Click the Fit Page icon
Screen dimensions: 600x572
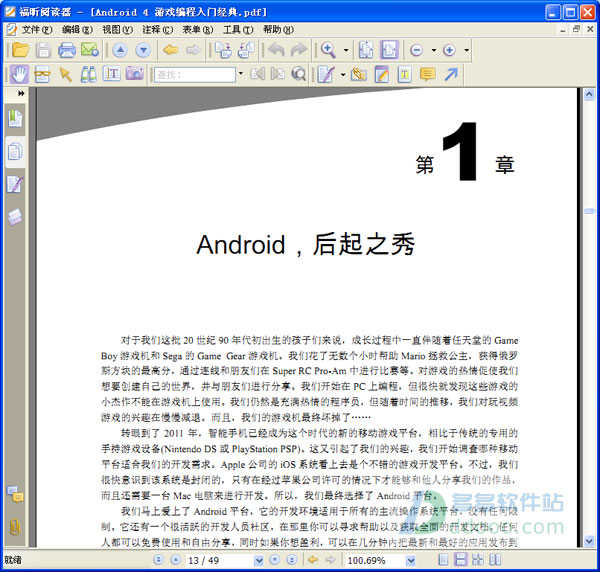(366, 50)
